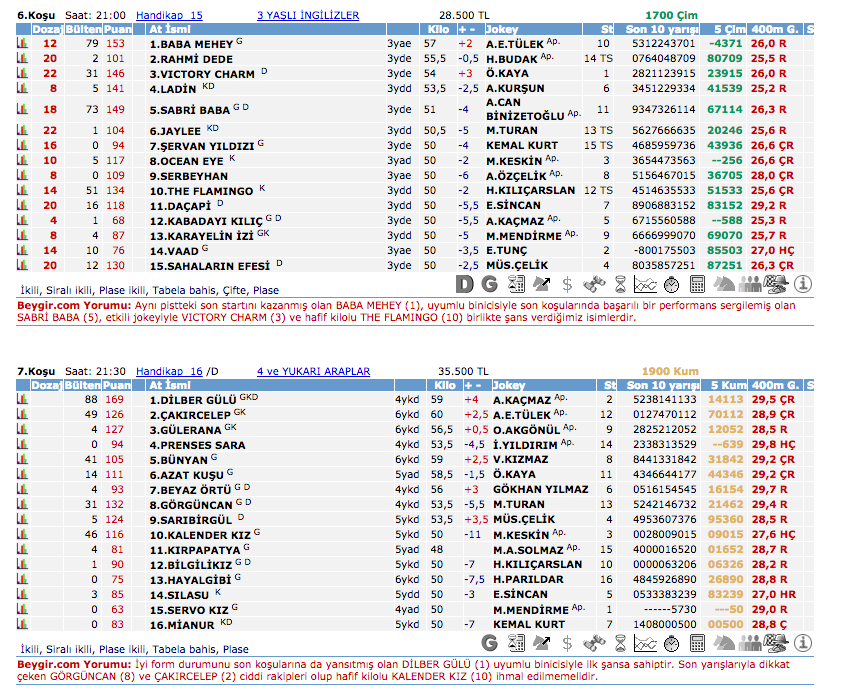The image size is (858, 700).
Task: Open the 4 ve YUKARI ARAPLAR link
Action: click(x=313, y=371)
